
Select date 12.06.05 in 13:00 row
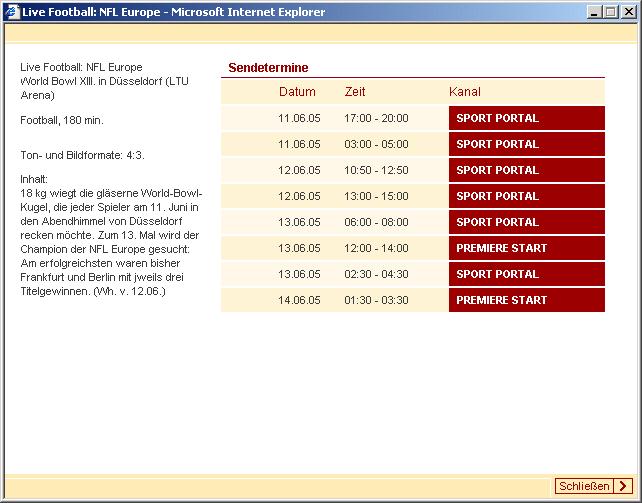click(299, 196)
